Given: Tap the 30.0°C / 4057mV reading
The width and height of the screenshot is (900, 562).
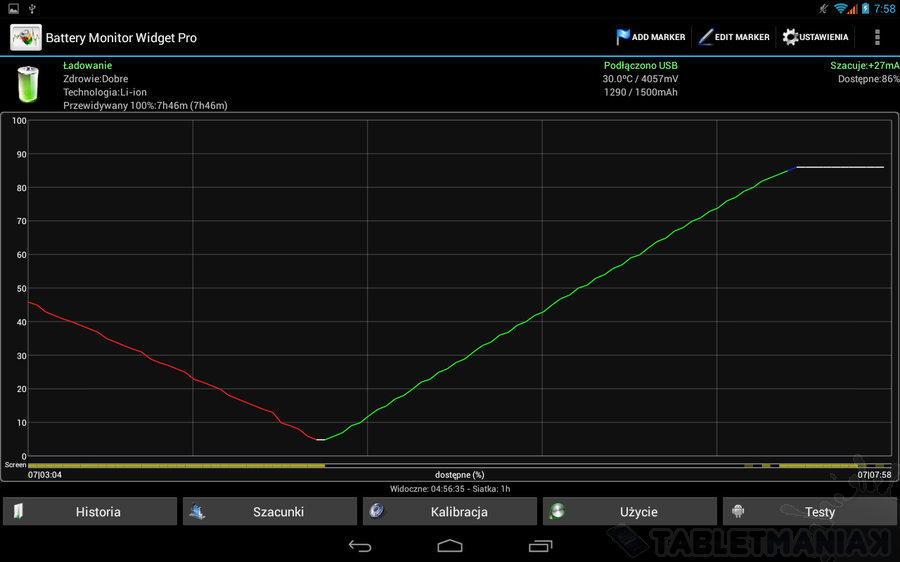Looking at the screenshot, I should tap(640, 79).
